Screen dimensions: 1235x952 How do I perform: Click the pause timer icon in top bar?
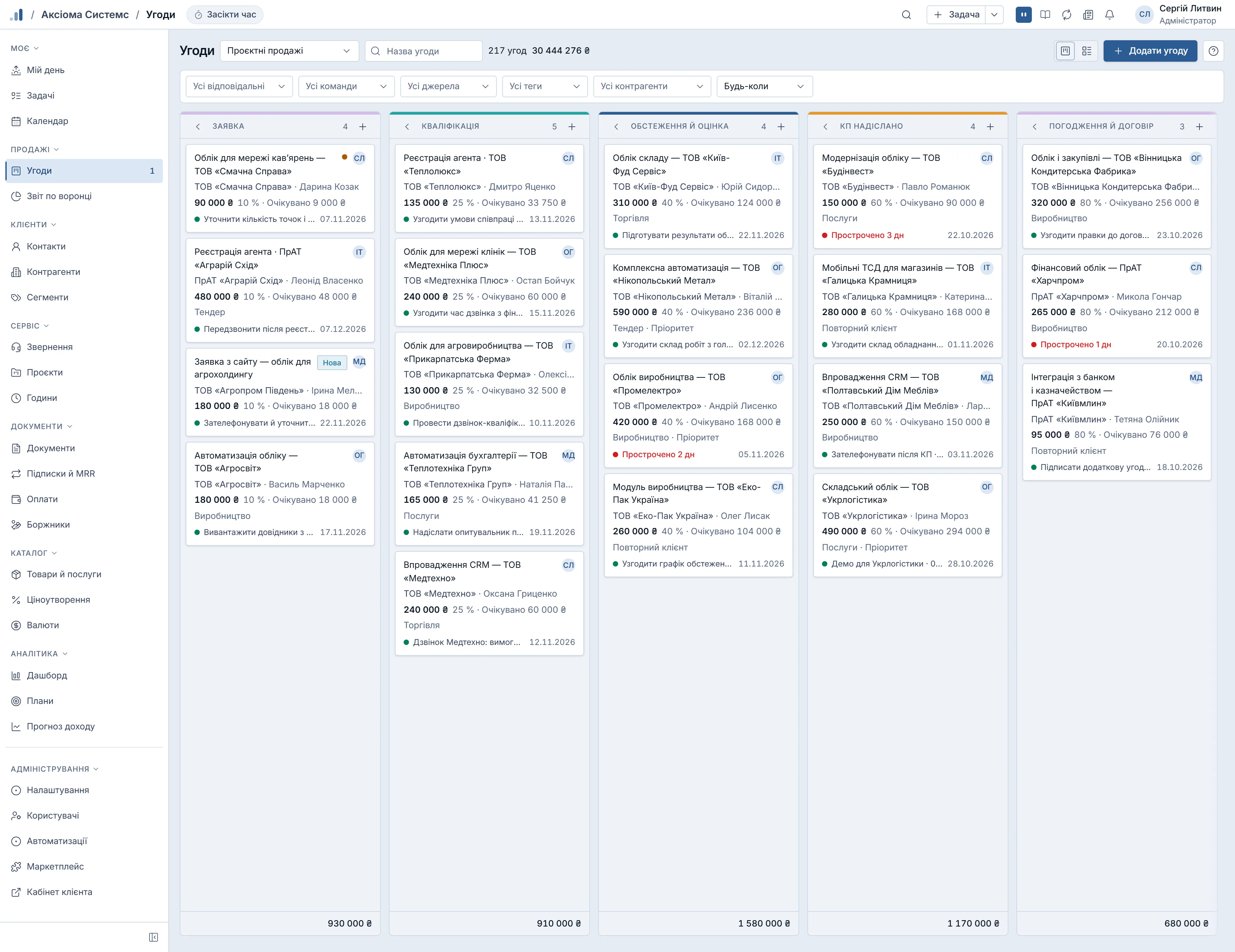(1023, 15)
